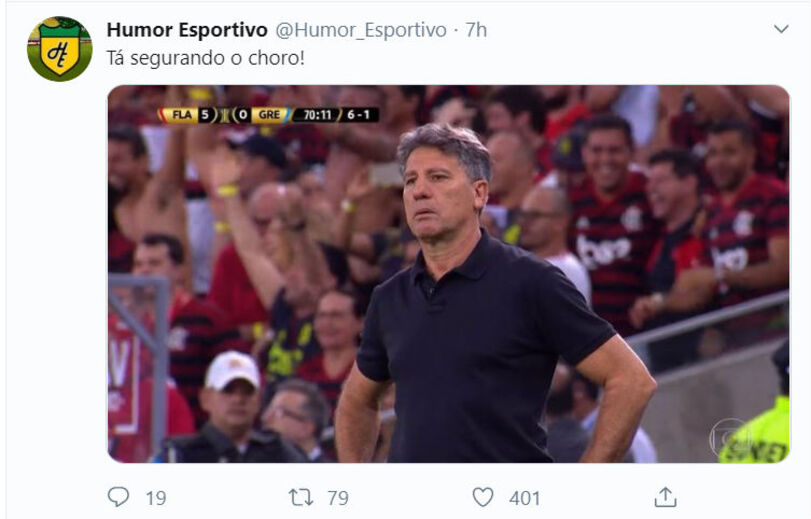
Task: Click the 79 retweets count
Action: point(338,498)
